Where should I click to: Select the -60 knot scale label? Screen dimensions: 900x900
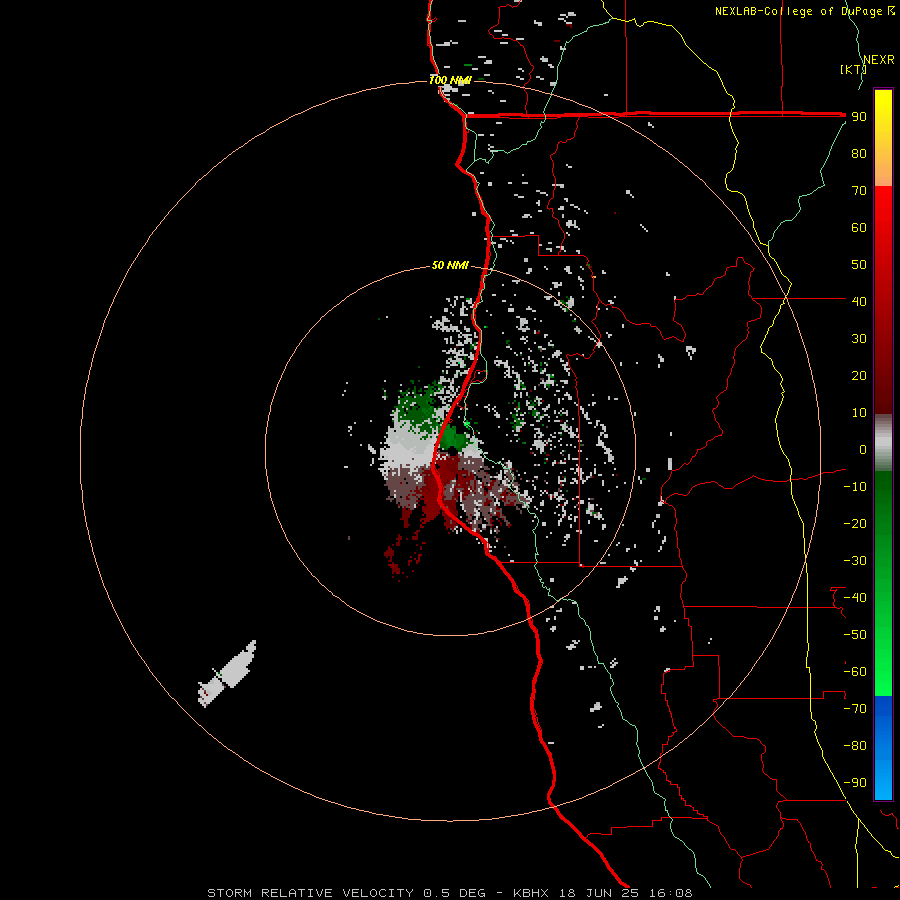click(855, 672)
